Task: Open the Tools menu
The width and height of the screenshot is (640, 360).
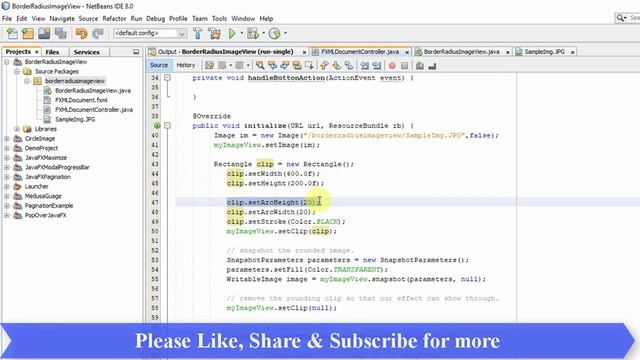Action: pos(219,19)
